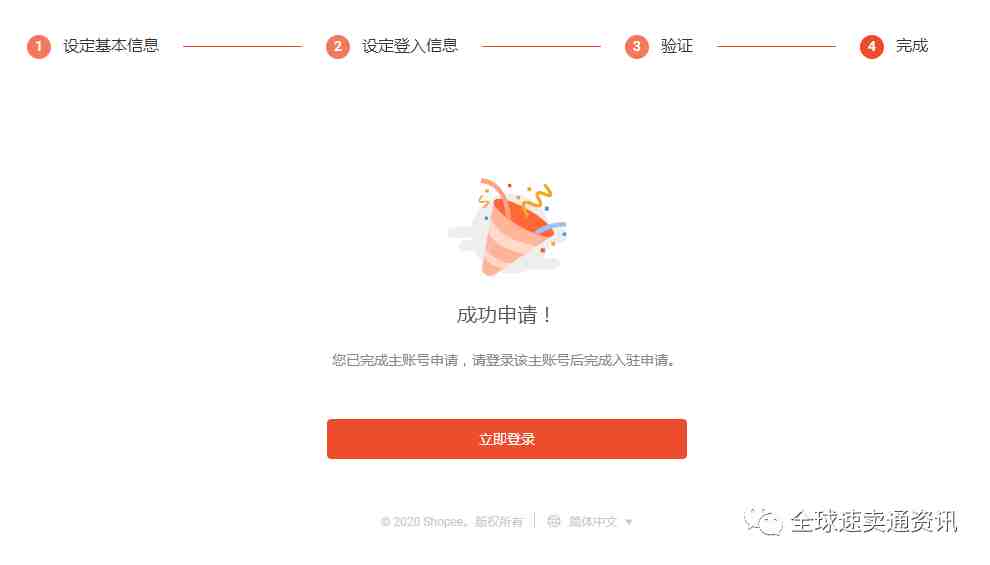The image size is (990, 565).
Task: Select the 验证 step label
Action: [x=677, y=46]
